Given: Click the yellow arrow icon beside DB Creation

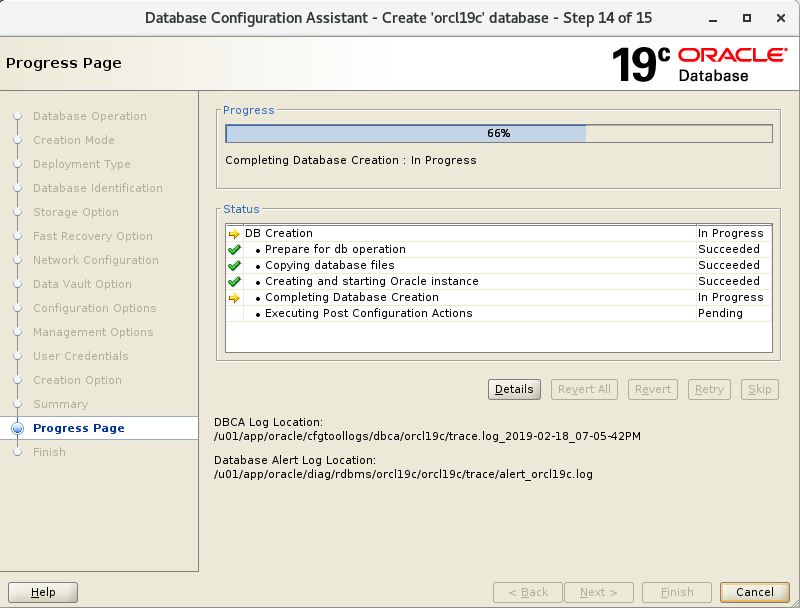Looking at the screenshot, I should pos(234,234).
